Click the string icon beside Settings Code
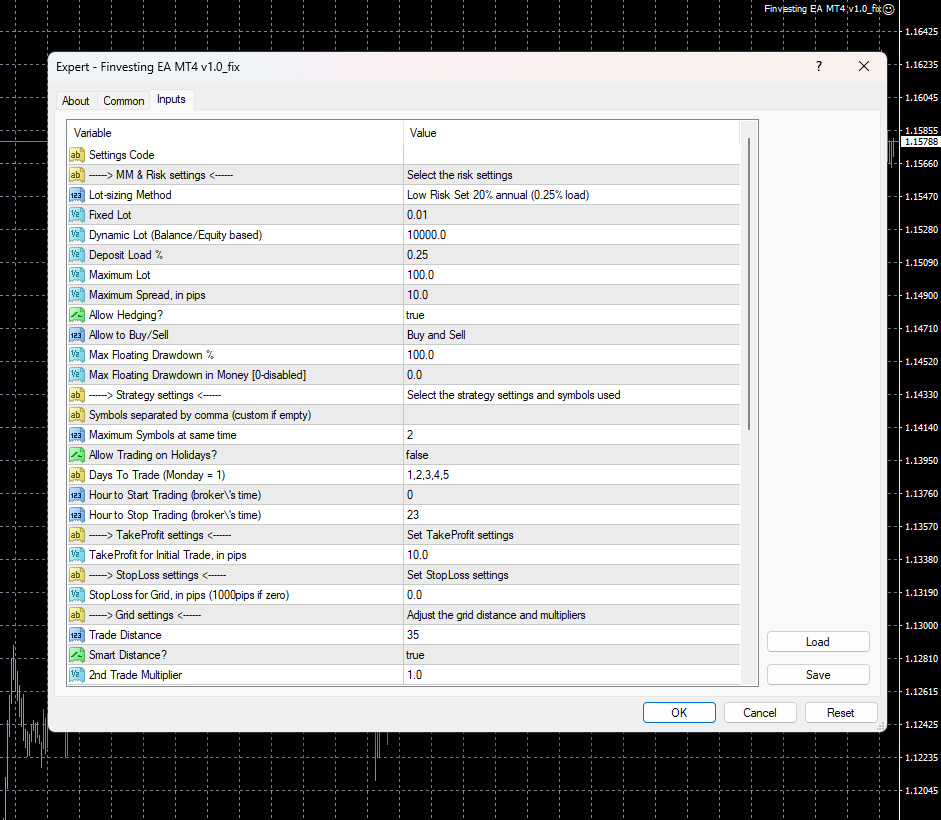This screenshot has width=941, height=820. 76,155
